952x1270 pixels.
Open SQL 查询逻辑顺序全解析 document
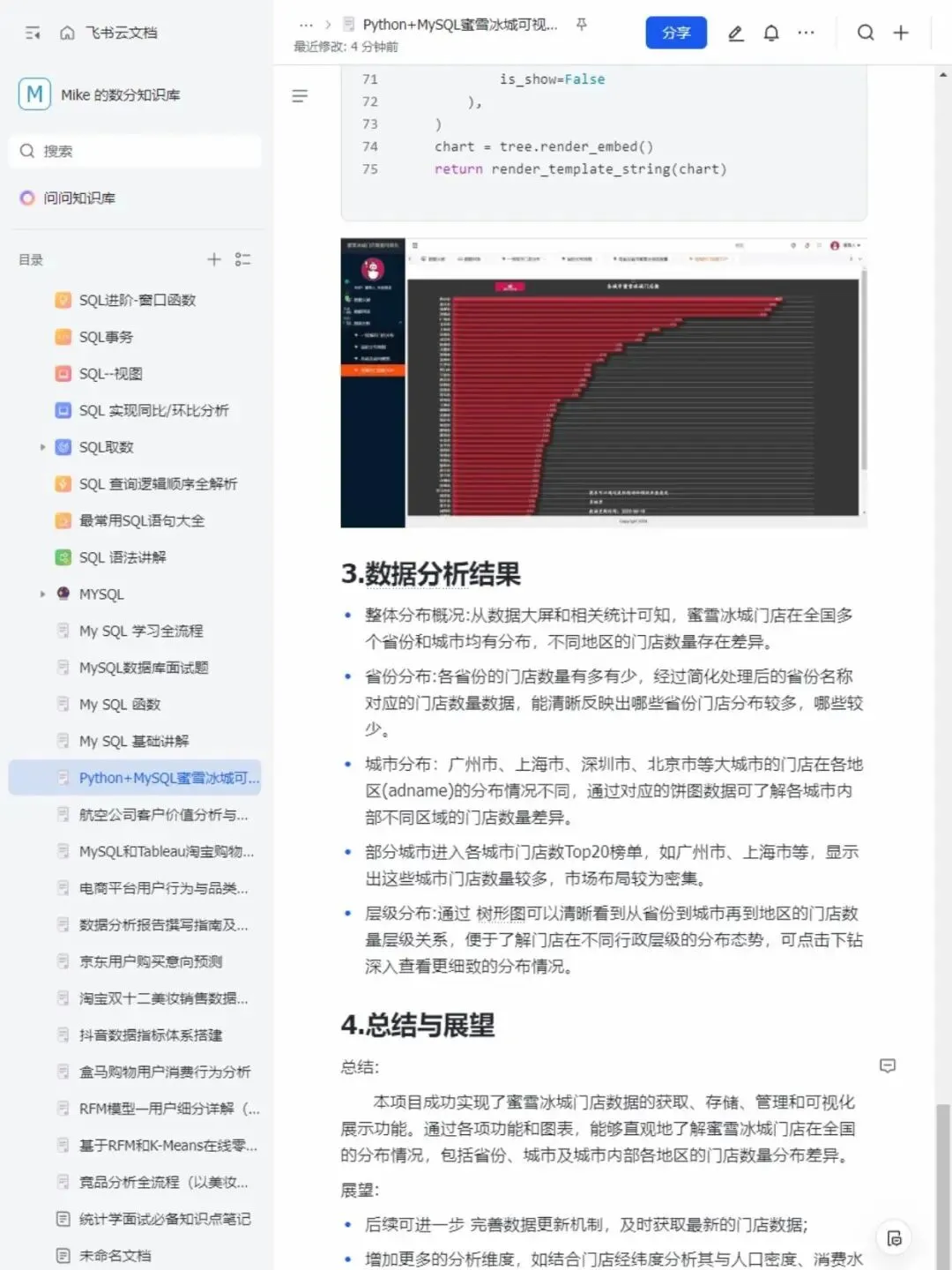(x=158, y=484)
